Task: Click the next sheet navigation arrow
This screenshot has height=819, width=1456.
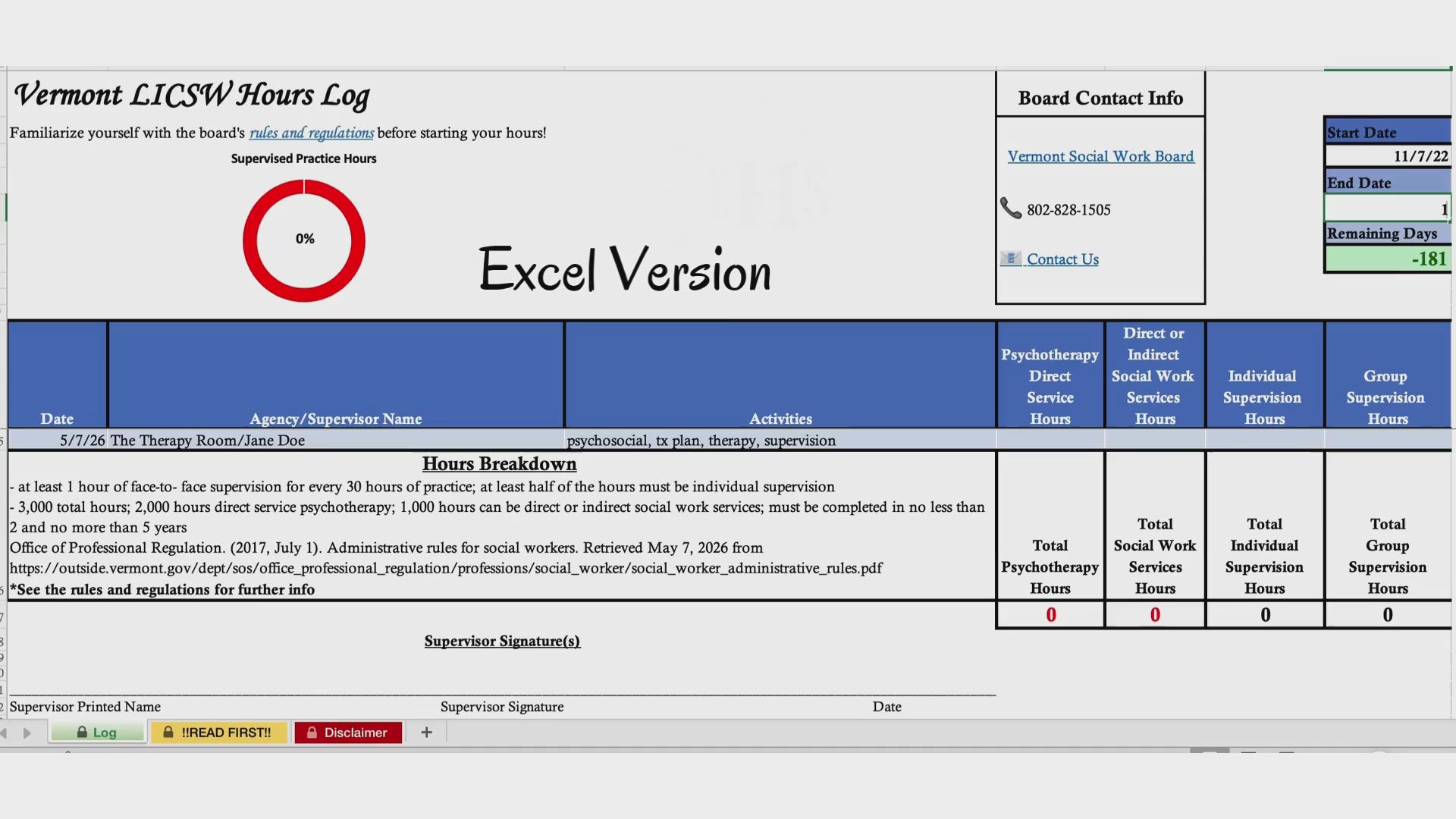Action: (x=27, y=733)
